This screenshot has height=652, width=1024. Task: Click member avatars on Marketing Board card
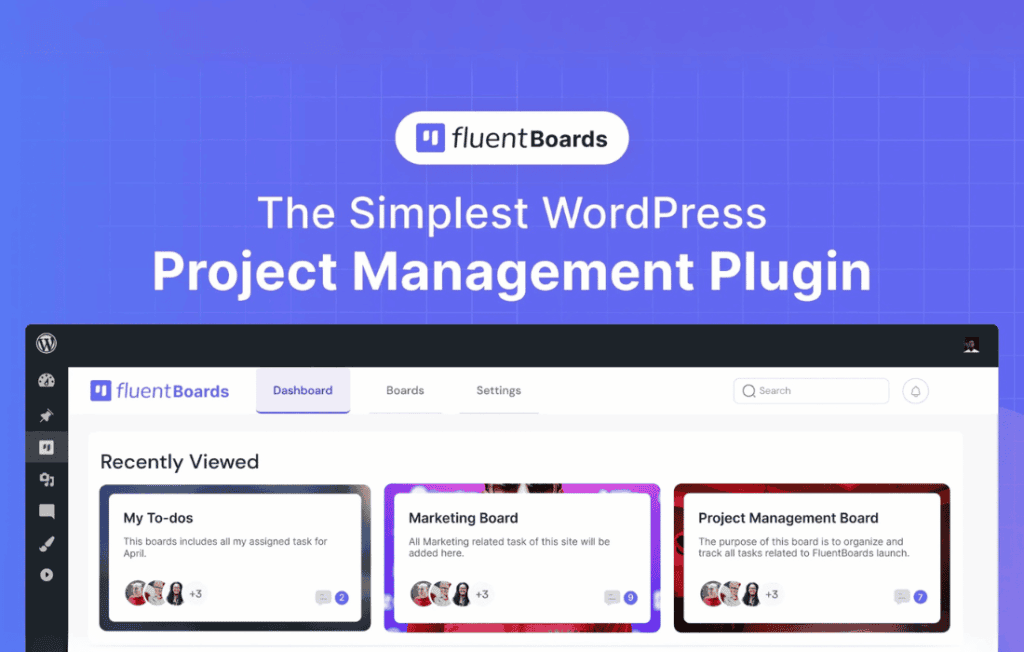(x=441, y=594)
